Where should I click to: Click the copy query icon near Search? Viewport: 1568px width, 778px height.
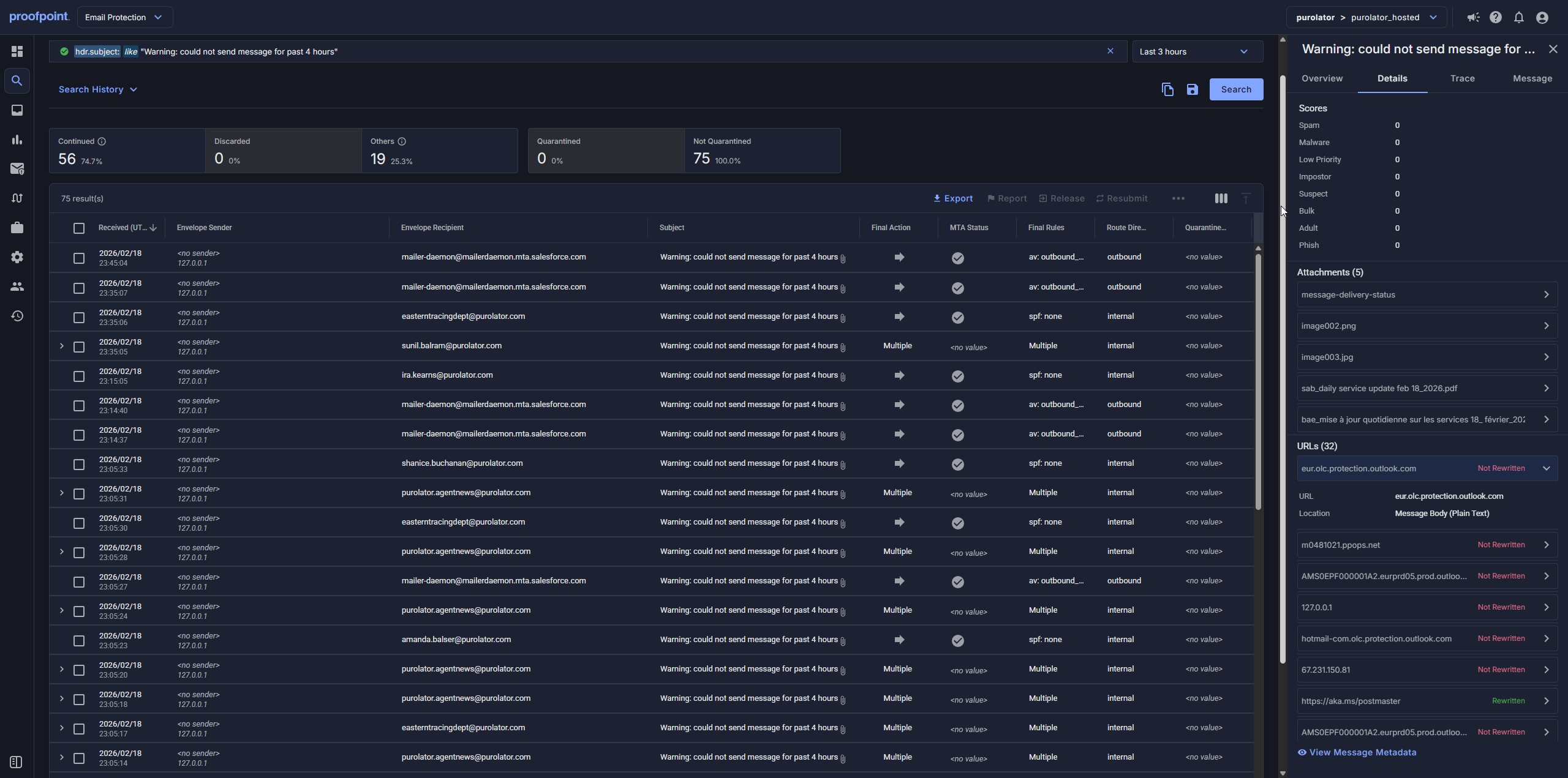click(x=1167, y=89)
